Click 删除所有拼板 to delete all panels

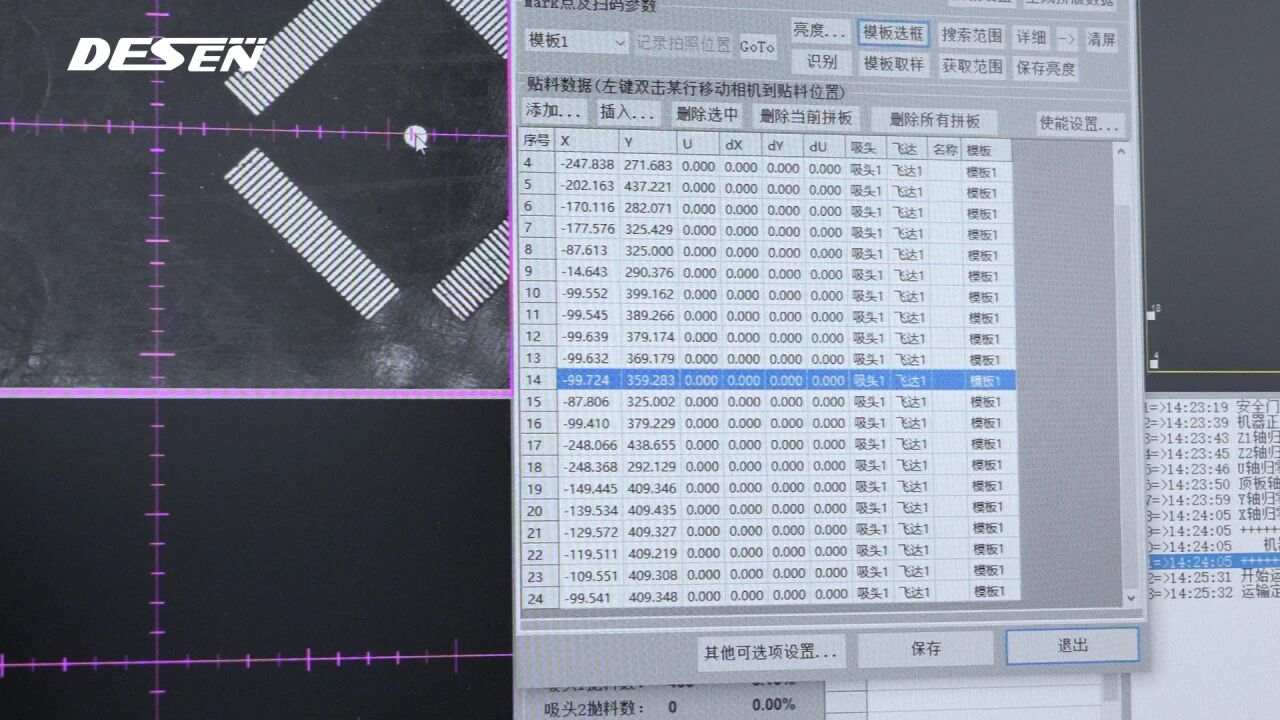click(x=934, y=120)
